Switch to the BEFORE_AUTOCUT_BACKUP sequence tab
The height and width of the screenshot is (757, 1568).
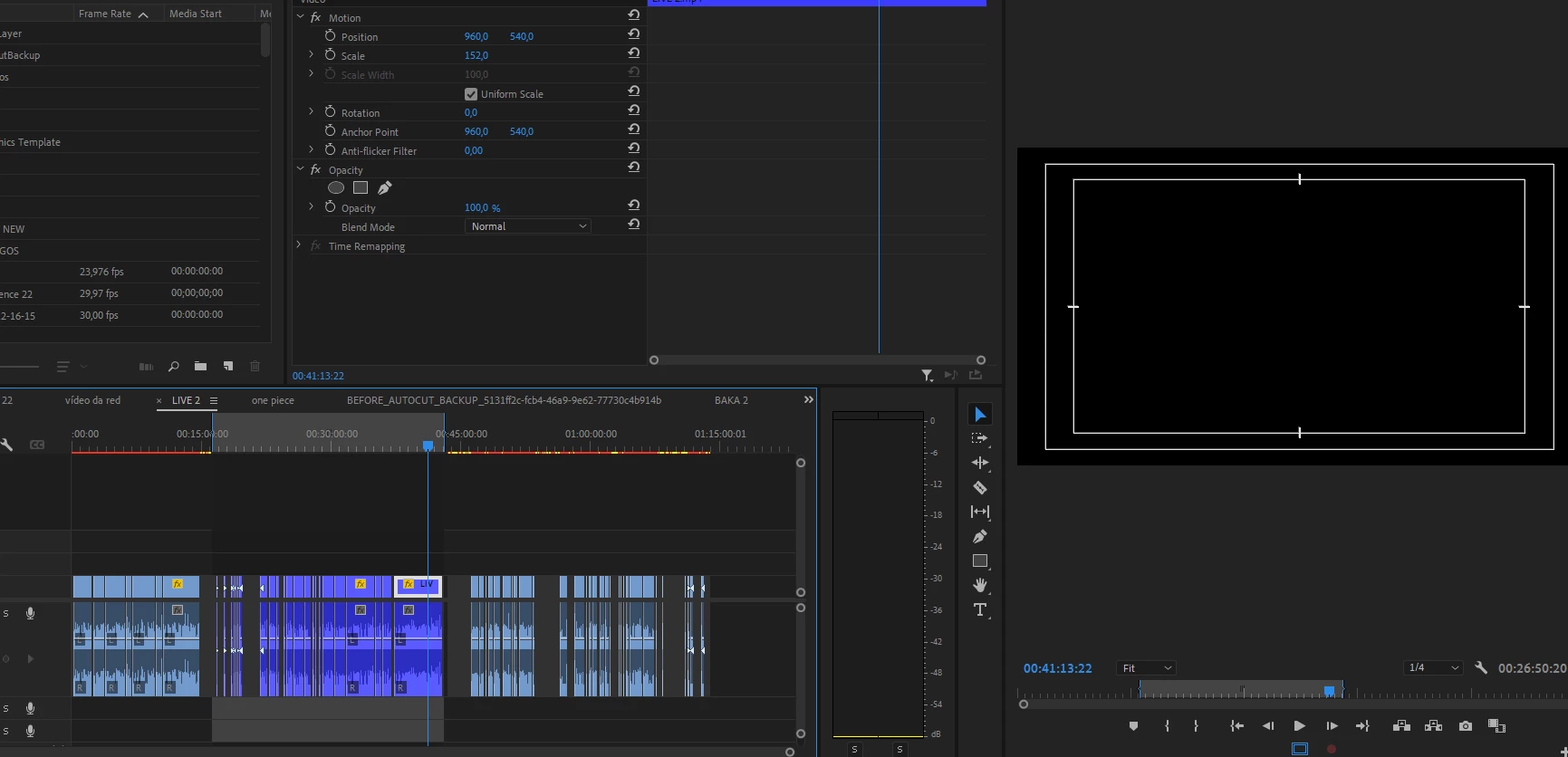click(x=504, y=400)
